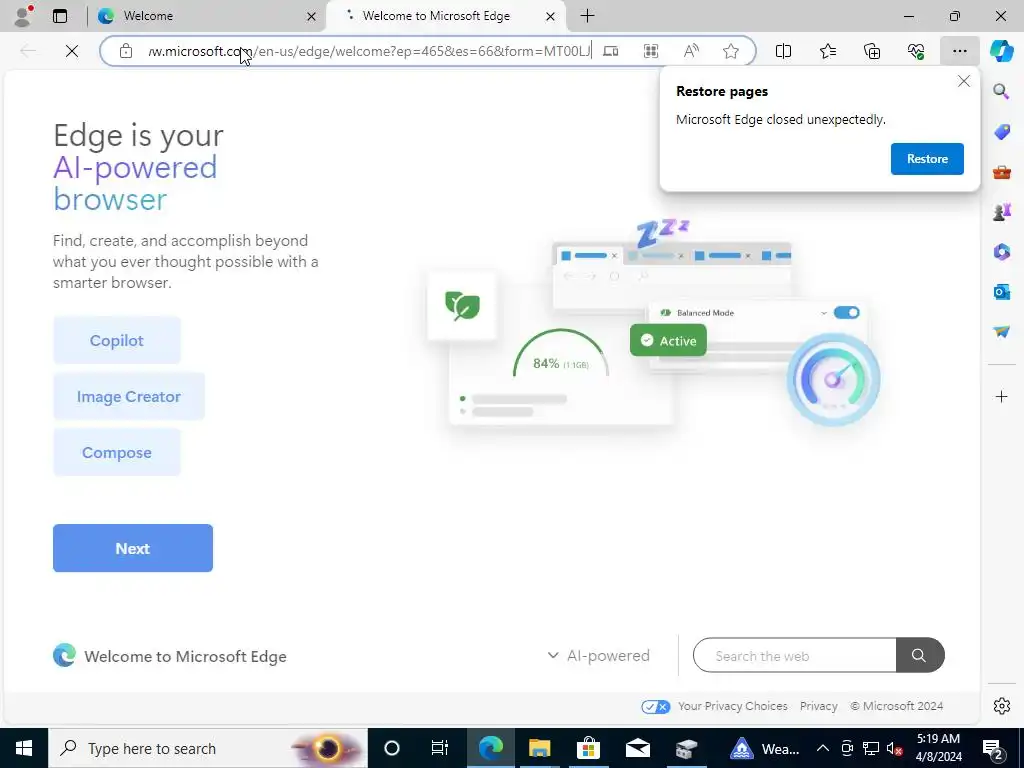1024x768 pixels.
Task: Open File Explorer from taskbar
Action: [539, 748]
